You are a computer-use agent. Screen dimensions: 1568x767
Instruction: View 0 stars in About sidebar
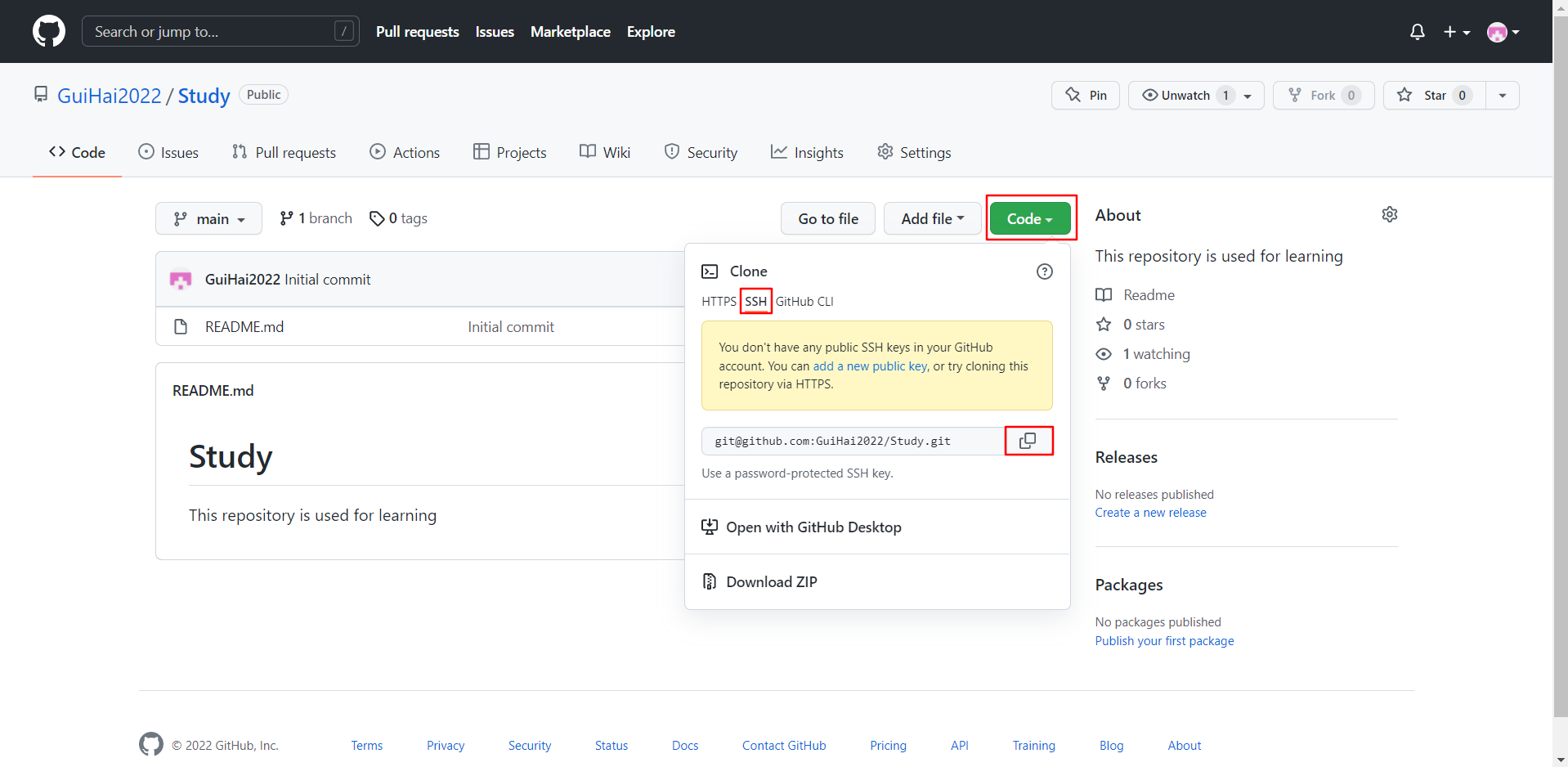[1131, 324]
